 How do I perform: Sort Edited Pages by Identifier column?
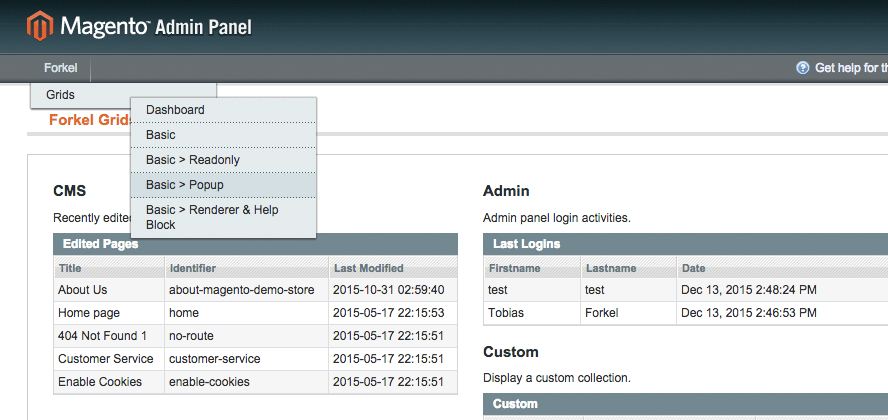tap(246, 268)
